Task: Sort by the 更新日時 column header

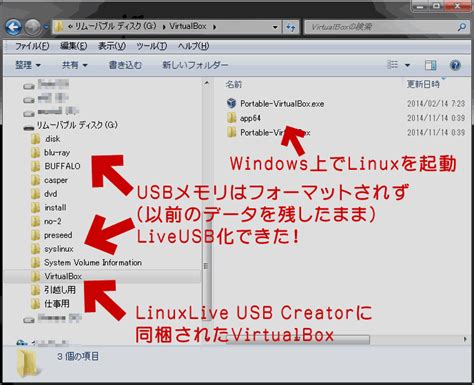Action: (x=423, y=84)
